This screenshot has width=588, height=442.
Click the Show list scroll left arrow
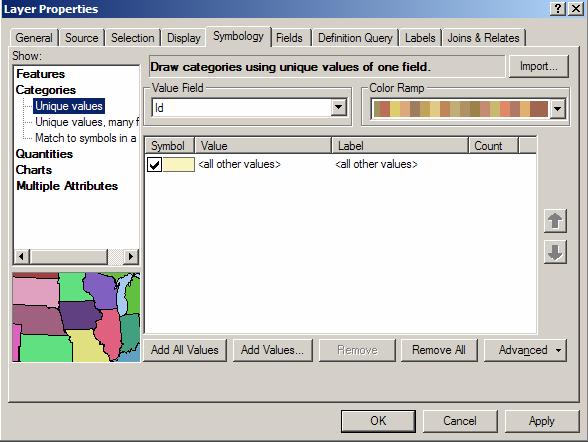point(21,257)
